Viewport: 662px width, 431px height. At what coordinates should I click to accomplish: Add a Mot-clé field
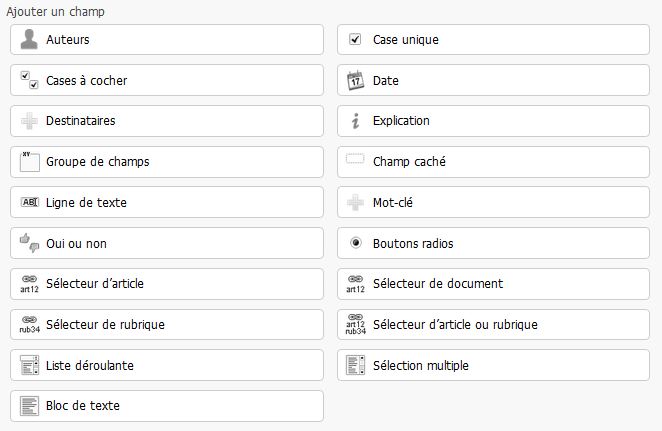tap(493, 203)
